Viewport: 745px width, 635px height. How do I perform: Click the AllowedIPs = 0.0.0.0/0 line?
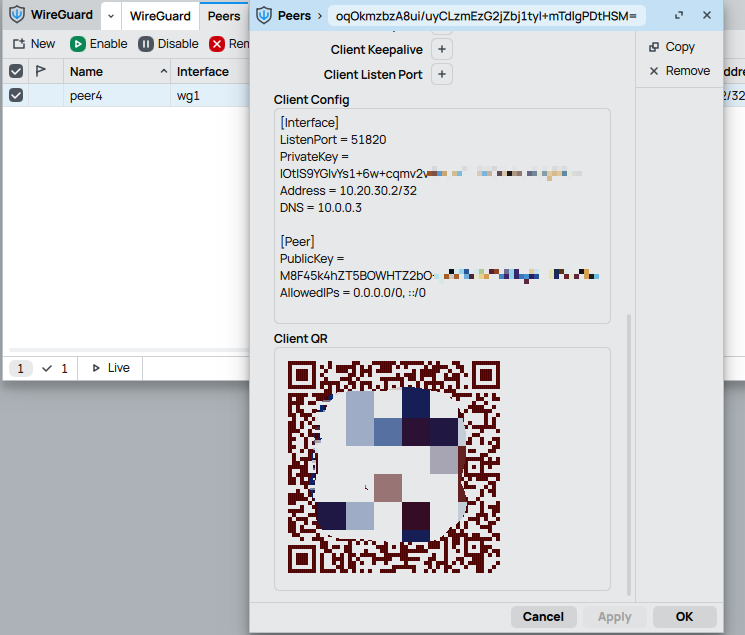pos(353,293)
